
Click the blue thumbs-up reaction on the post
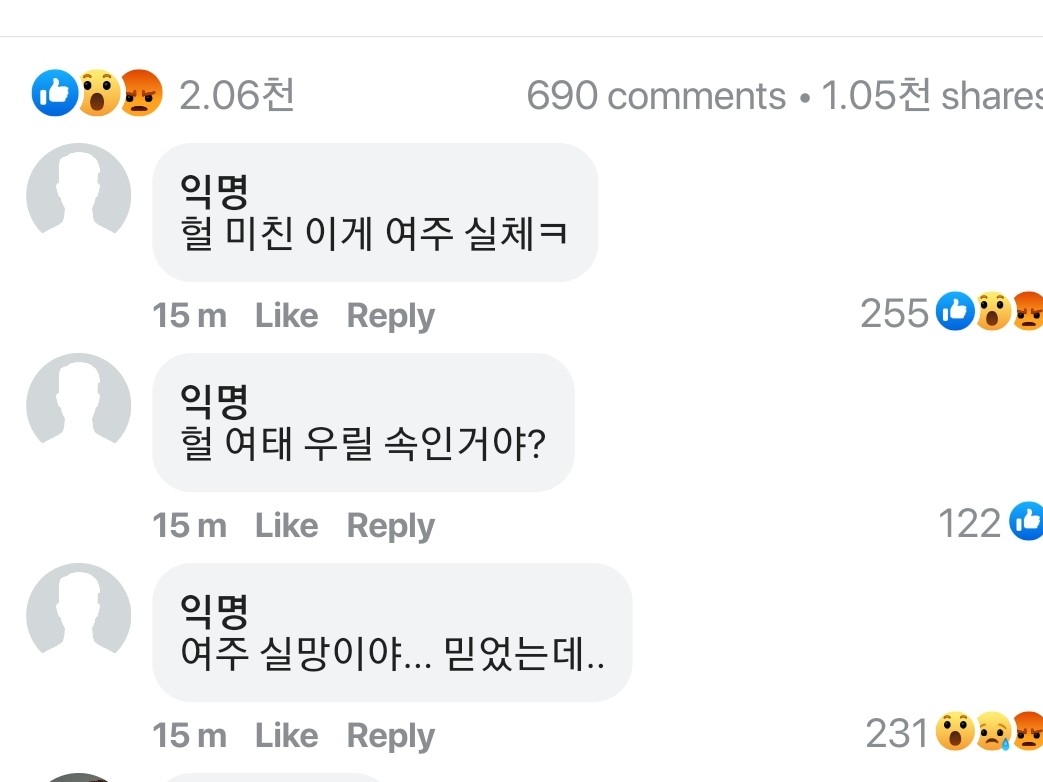point(54,94)
